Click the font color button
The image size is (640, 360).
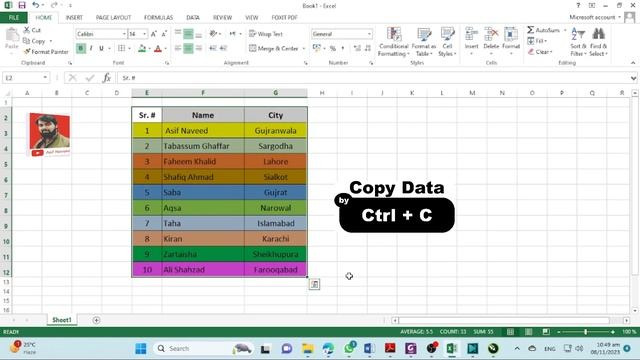(x=158, y=49)
